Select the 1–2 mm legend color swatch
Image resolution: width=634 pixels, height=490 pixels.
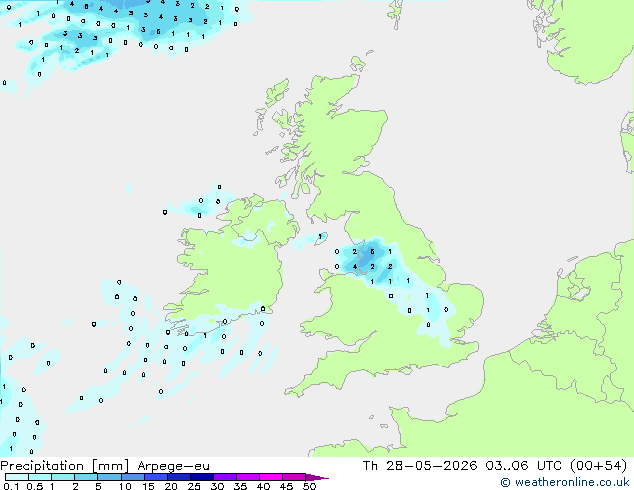[x=63, y=477]
